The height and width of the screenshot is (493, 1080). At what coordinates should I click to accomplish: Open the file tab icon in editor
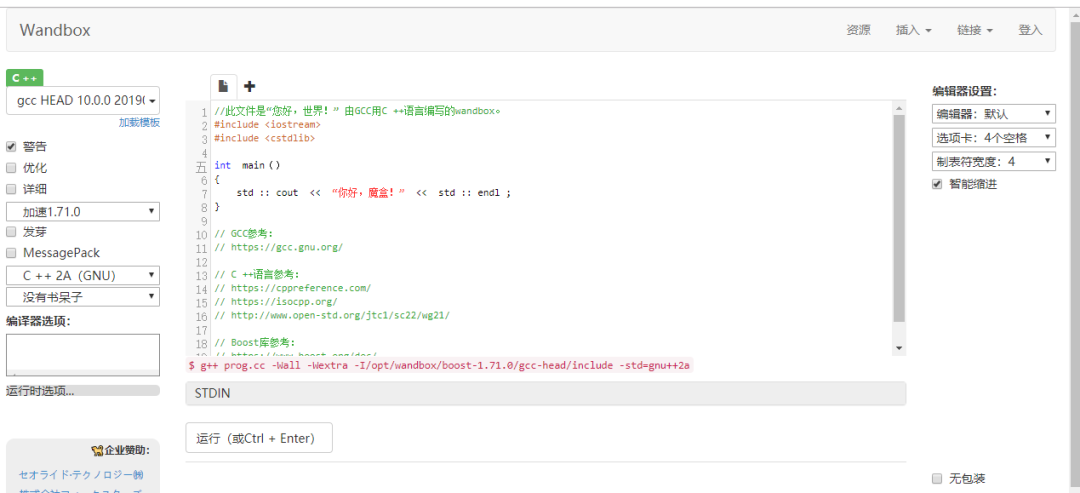point(223,86)
